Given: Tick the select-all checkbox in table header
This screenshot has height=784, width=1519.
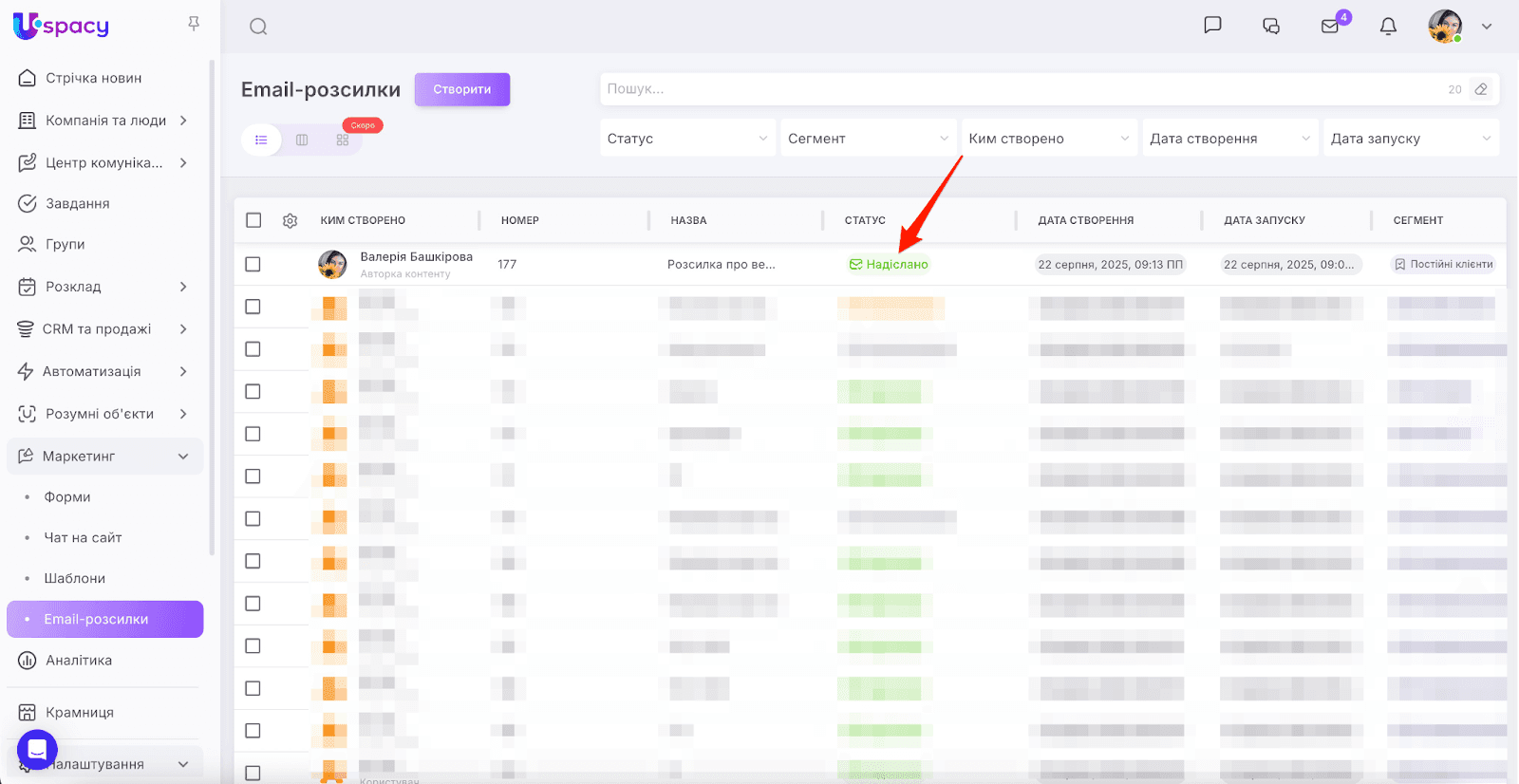Looking at the screenshot, I should (x=253, y=220).
